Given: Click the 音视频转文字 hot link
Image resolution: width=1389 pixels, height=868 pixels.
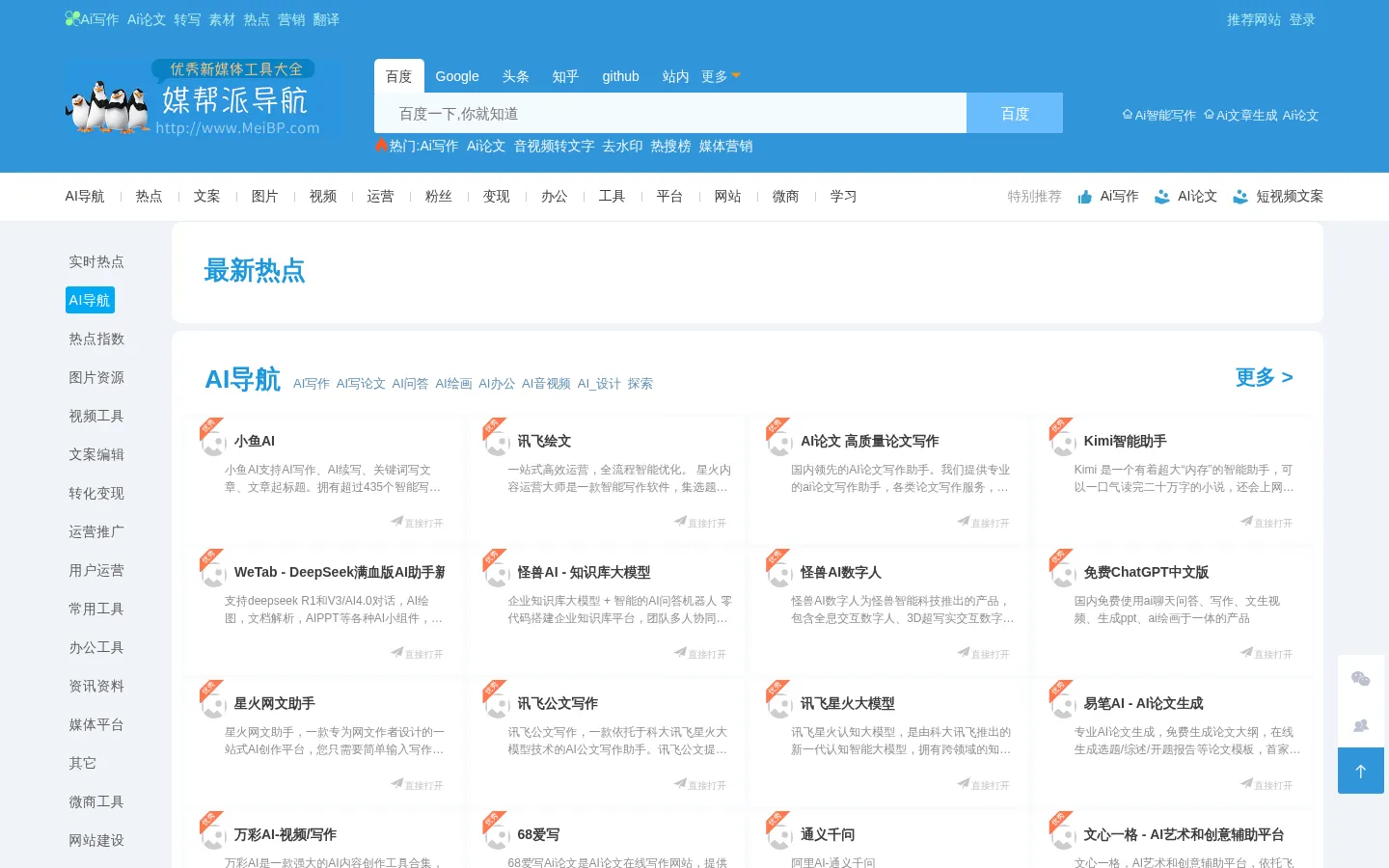Looking at the screenshot, I should coord(554,146).
